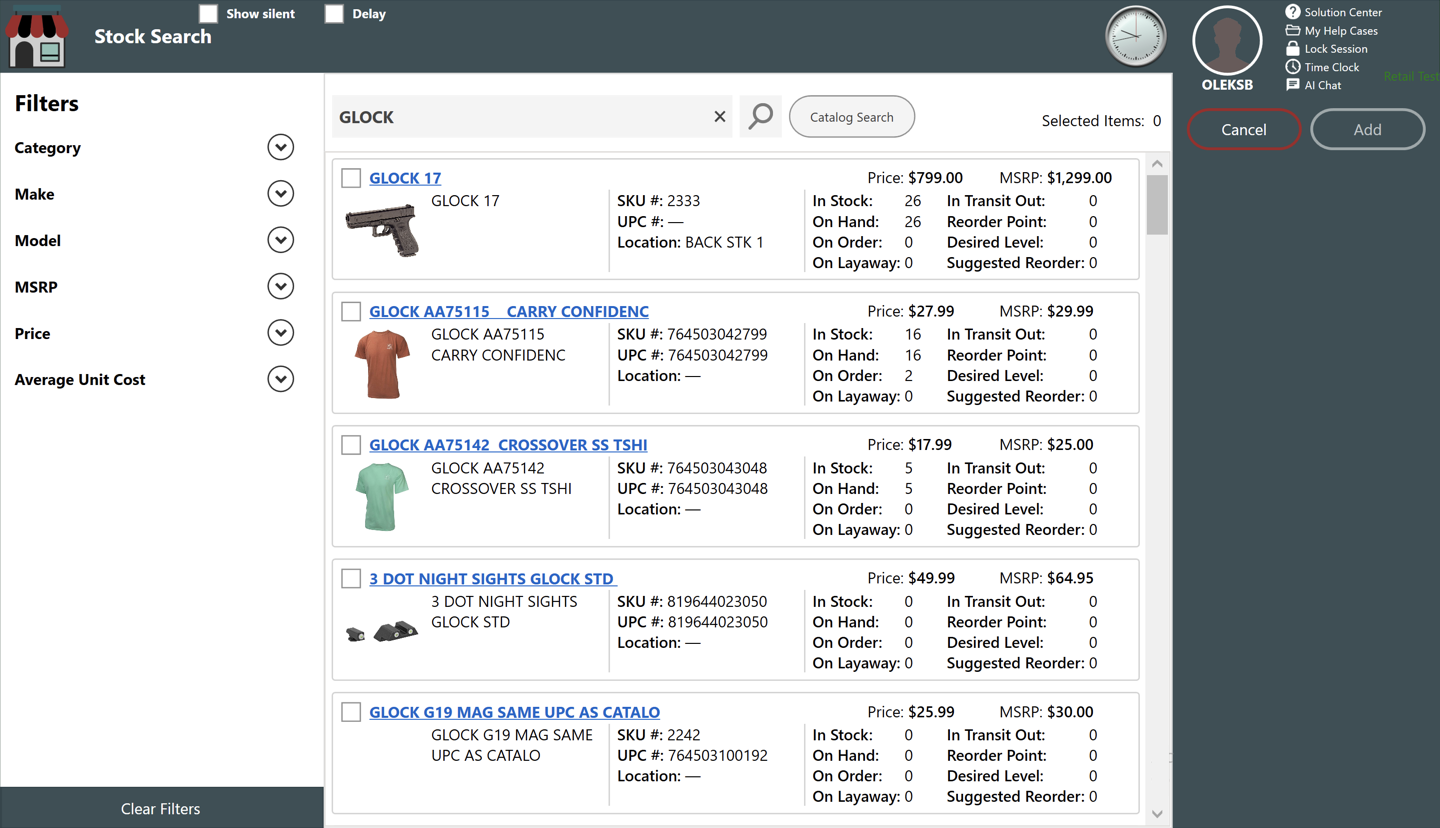Expand the Model filter
This screenshot has height=828, width=1440.
click(x=281, y=240)
